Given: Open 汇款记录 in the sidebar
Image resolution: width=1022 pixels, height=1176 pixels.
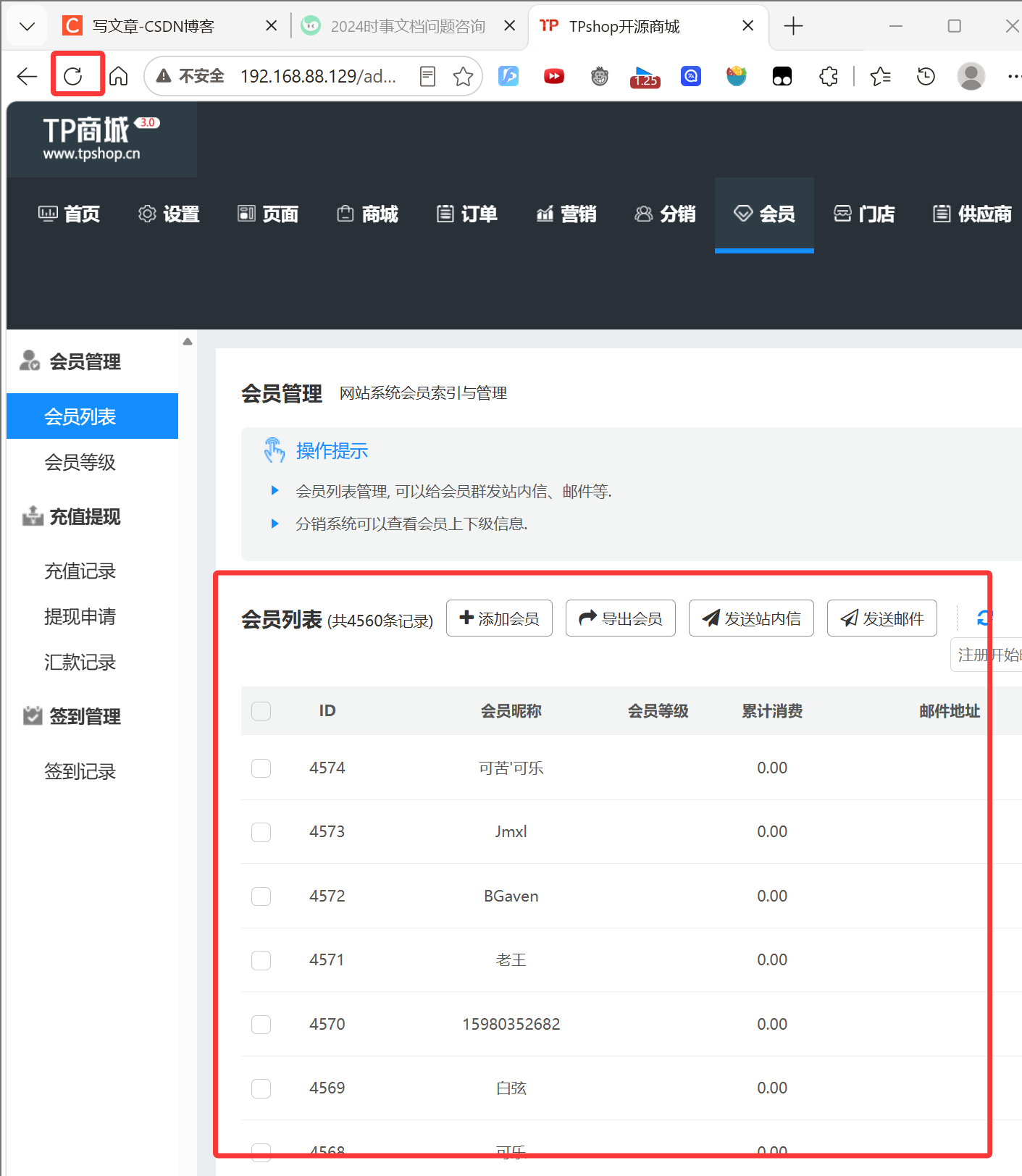Looking at the screenshot, I should pyautogui.click(x=80, y=663).
